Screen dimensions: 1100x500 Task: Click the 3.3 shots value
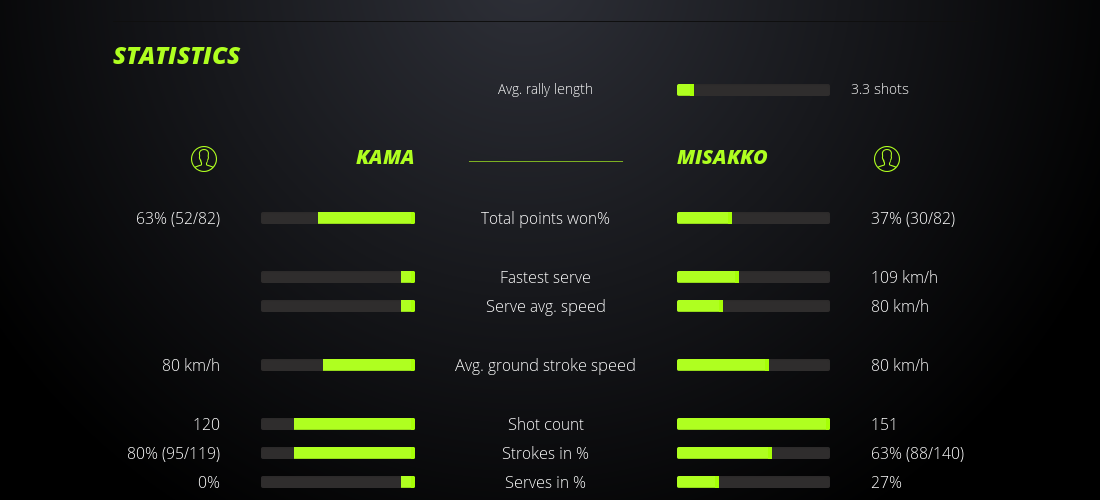[x=880, y=89]
